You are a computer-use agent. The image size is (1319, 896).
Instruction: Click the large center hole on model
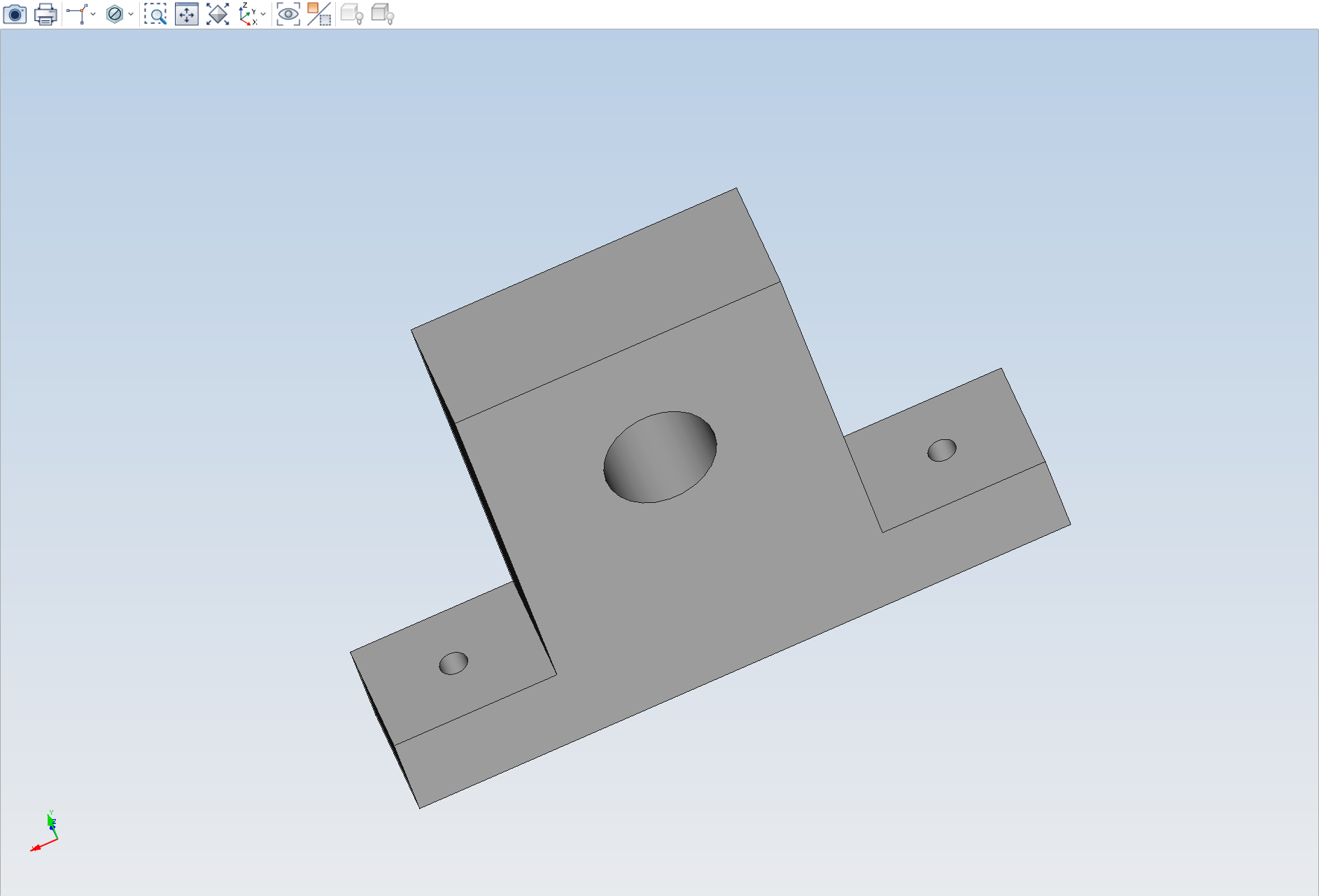coord(660,457)
